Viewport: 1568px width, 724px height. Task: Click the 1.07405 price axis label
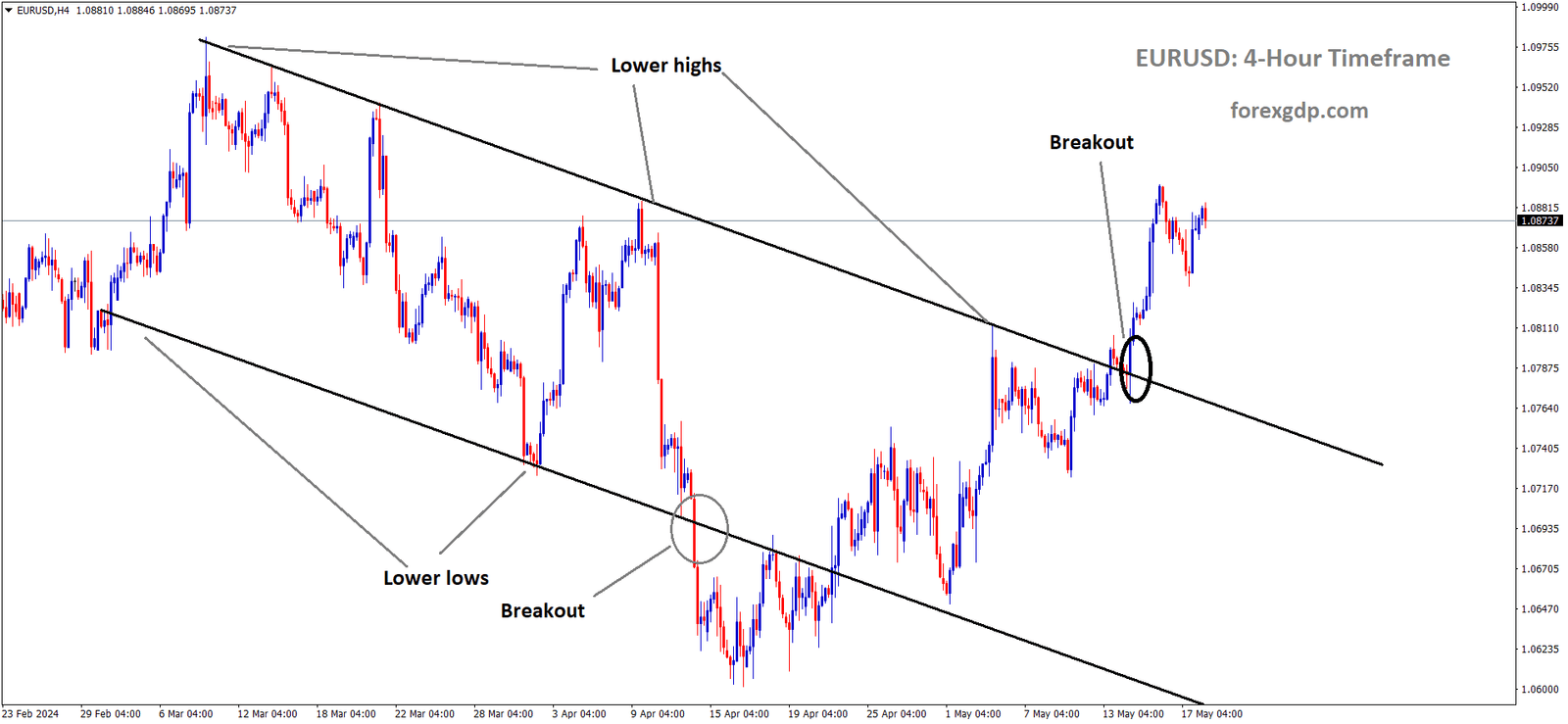1540,449
